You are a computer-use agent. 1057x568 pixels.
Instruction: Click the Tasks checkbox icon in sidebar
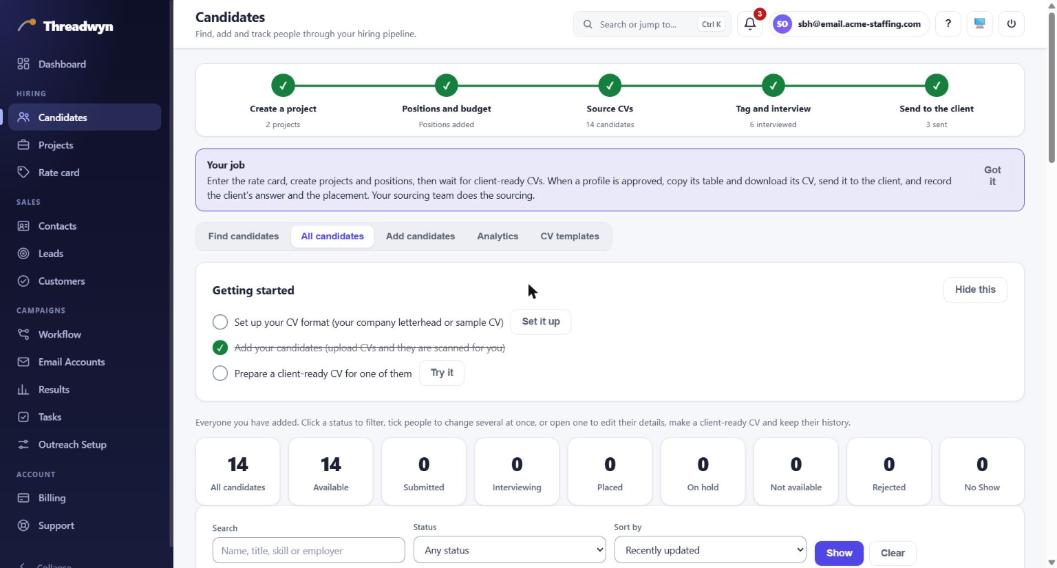24,417
